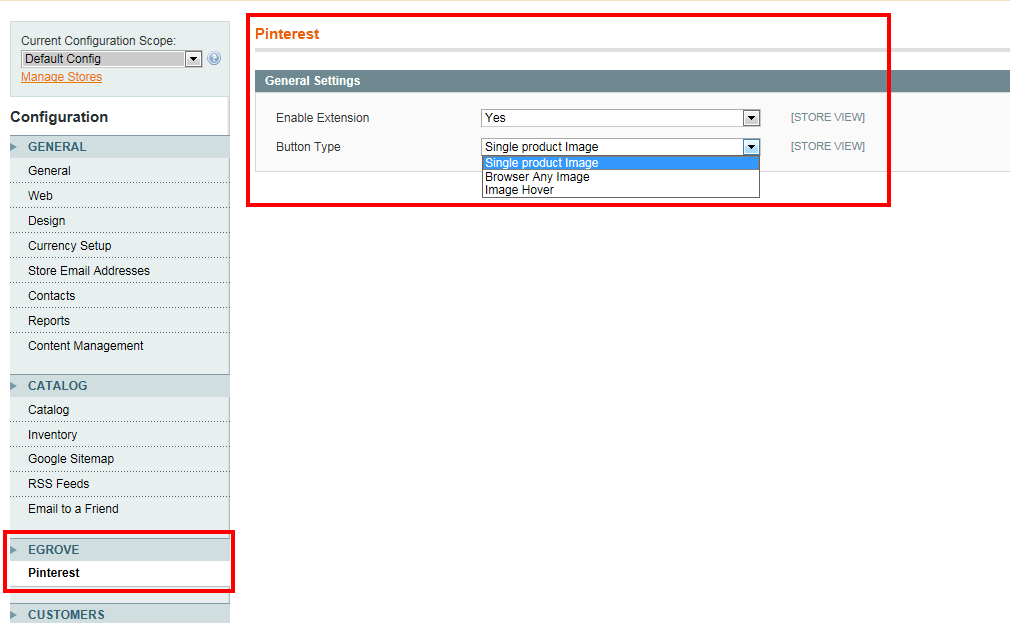Viewport: 1010px width, 623px height.
Task: Open Email to a Friend settings
Action: (120, 509)
